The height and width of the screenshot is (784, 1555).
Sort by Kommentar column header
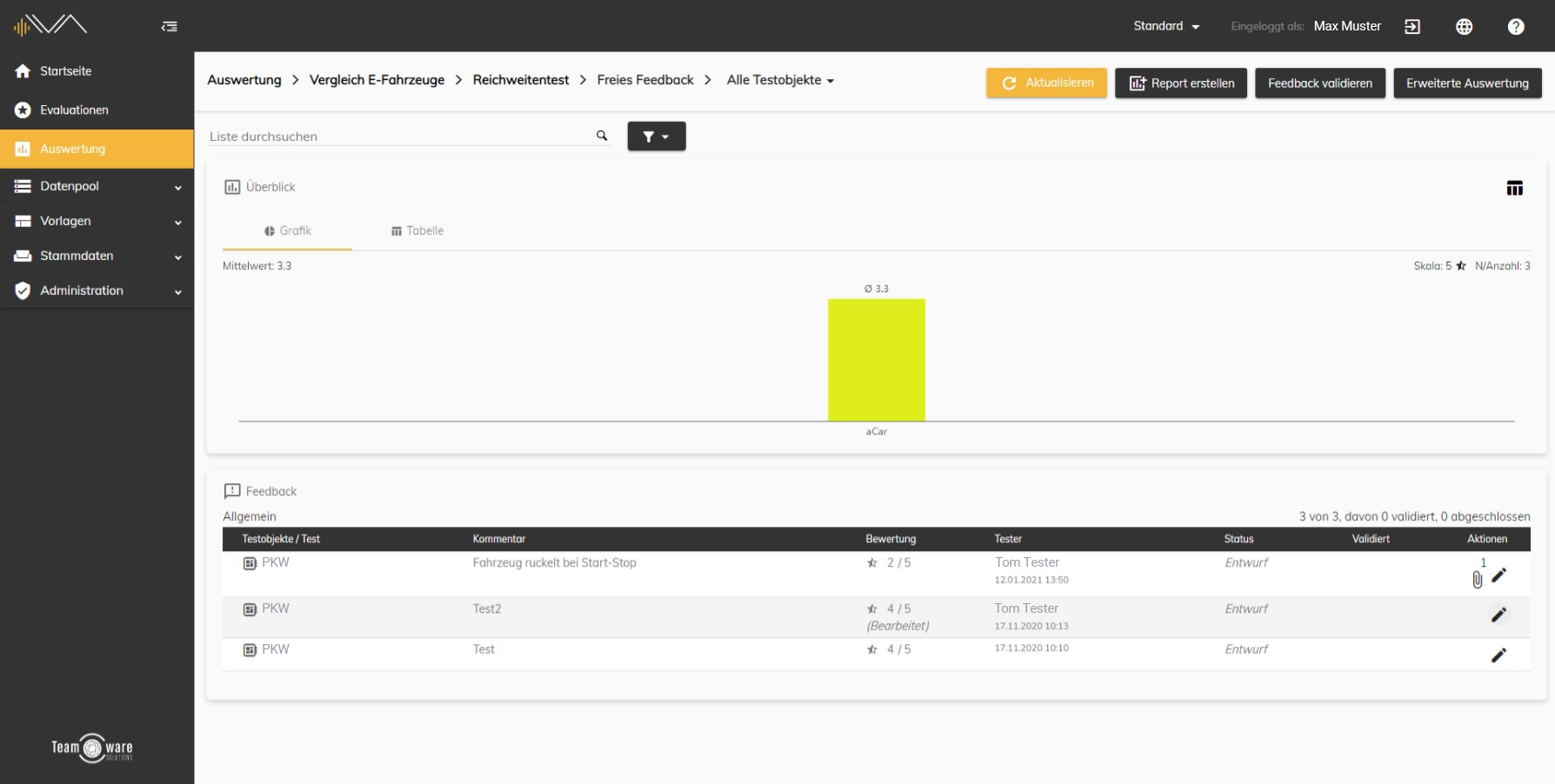(499, 539)
